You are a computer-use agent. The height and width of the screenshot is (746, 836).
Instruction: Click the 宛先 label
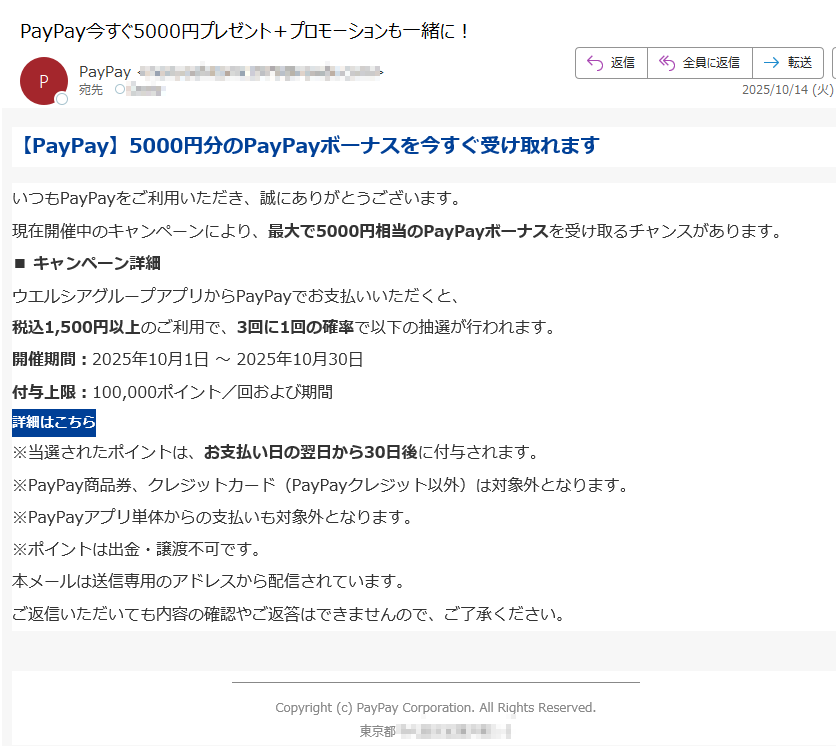click(x=94, y=89)
